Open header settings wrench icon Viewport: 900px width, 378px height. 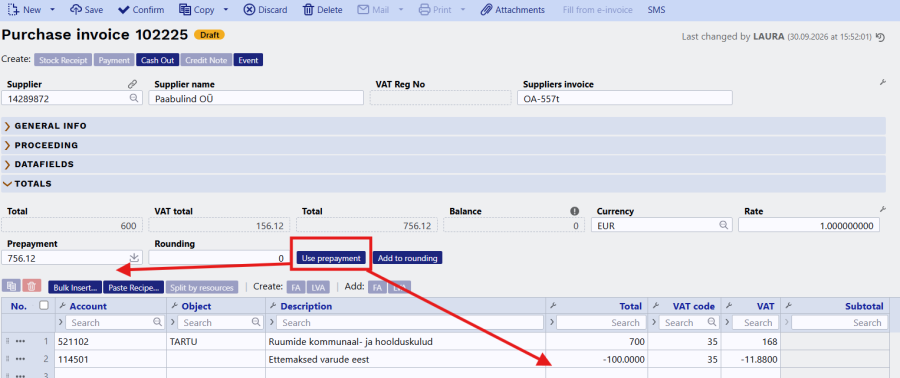pyautogui.click(x=883, y=83)
